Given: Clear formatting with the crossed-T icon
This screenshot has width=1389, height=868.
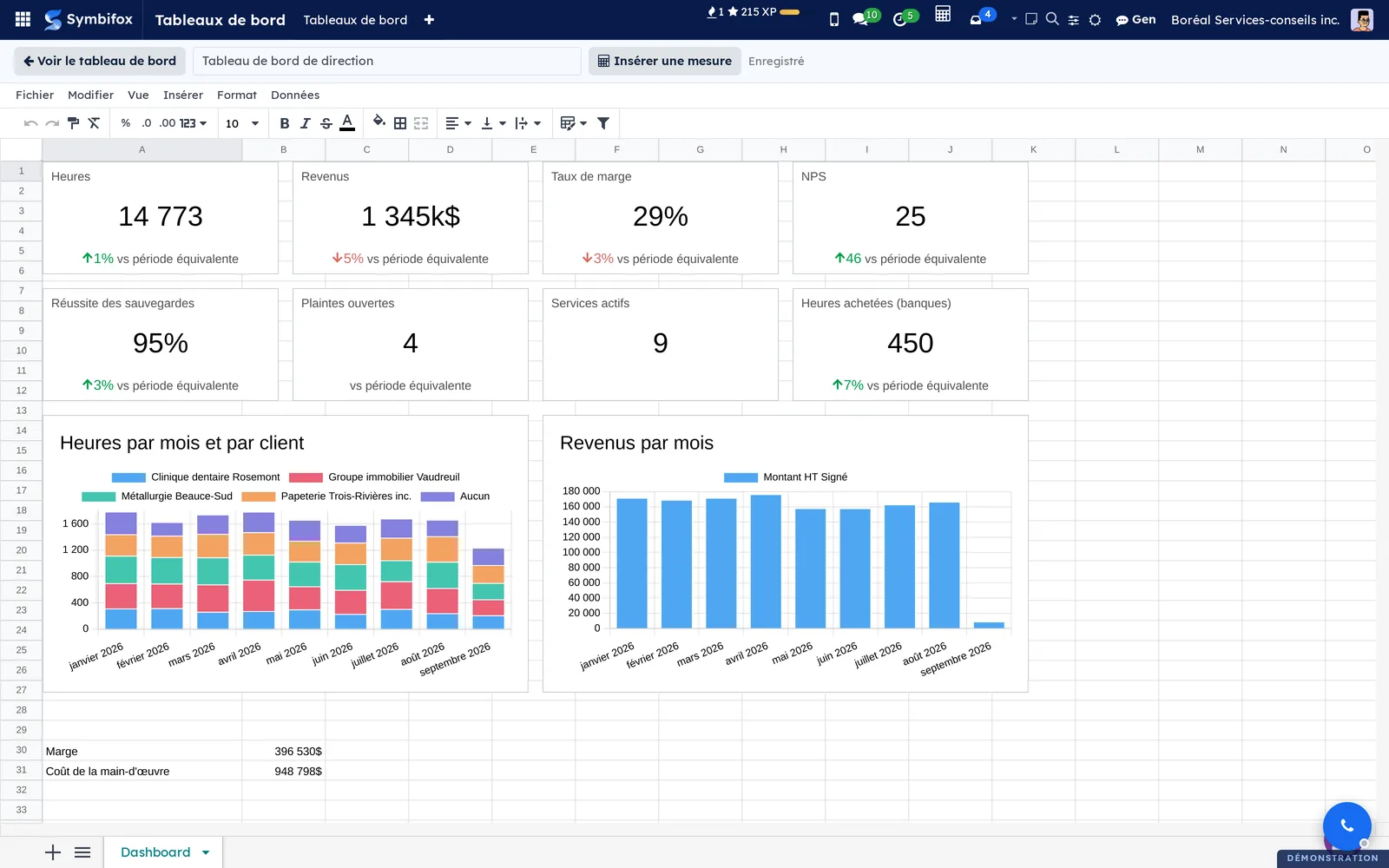Looking at the screenshot, I should [x=94, y=123].
